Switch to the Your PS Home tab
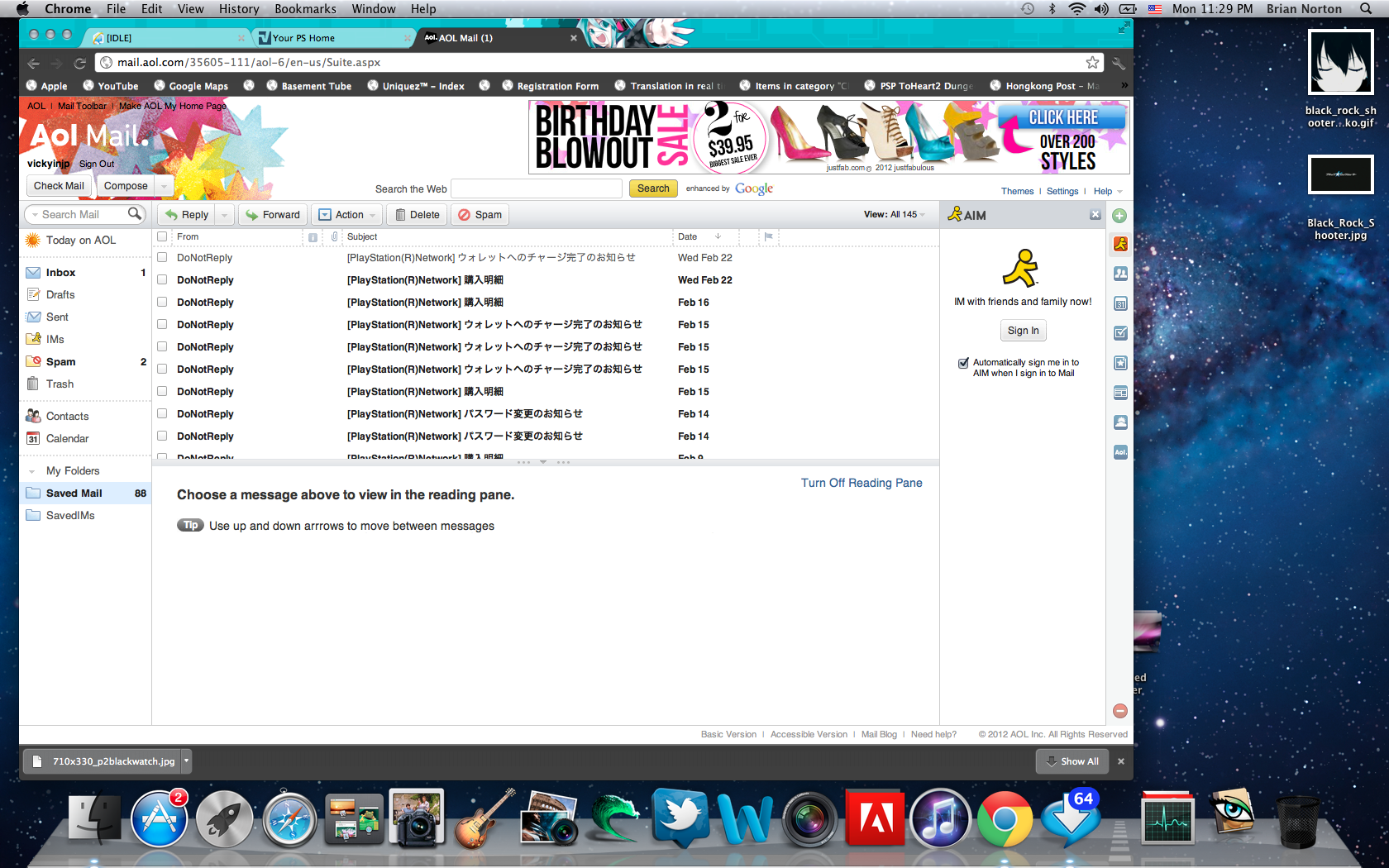Screen dimensions: 1389x868 point(333,38)
